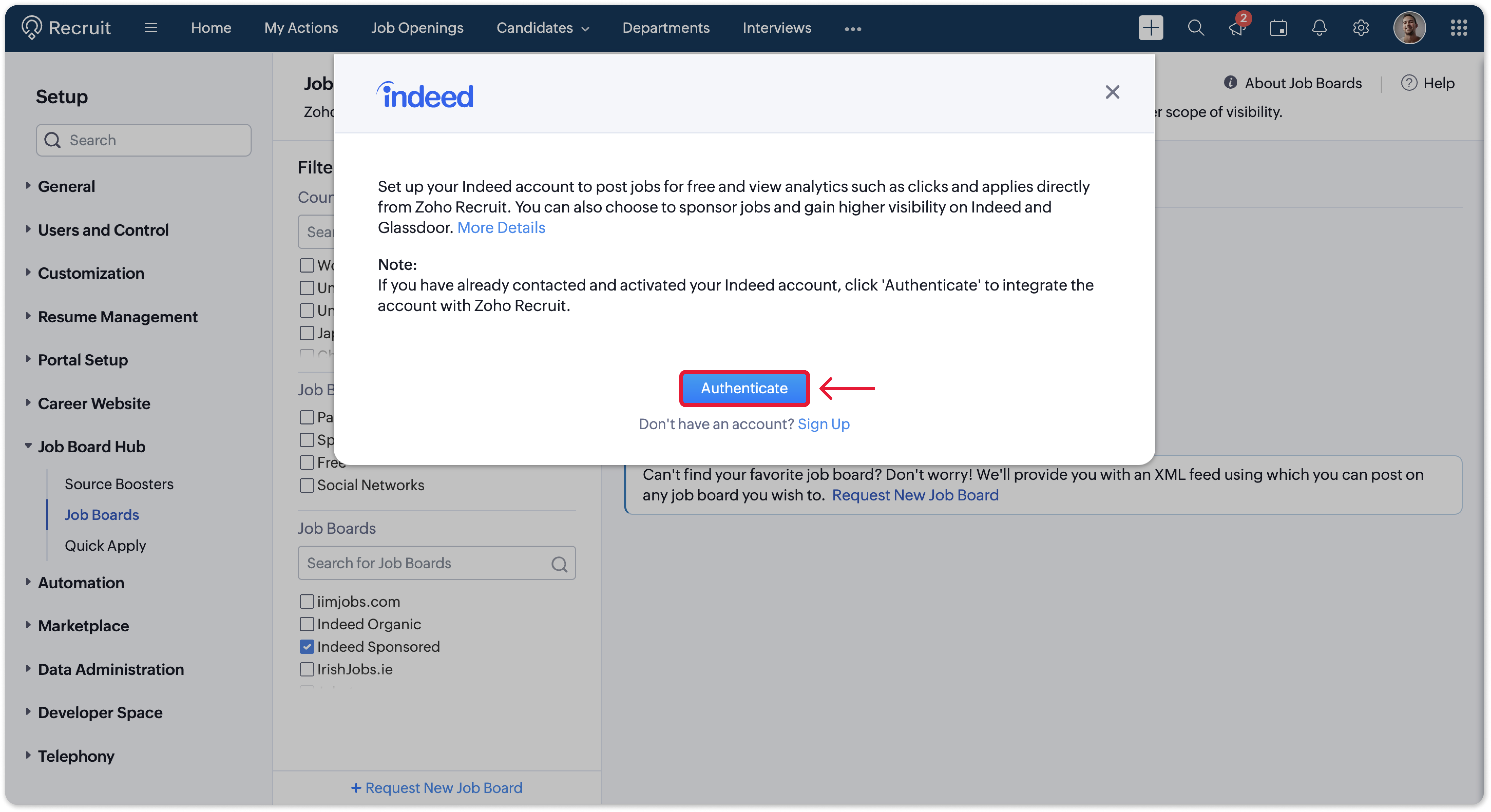Viewport: 1491px width, 812px height.
Task: Open the more options ellipsis in navbar
Action: 853,28
